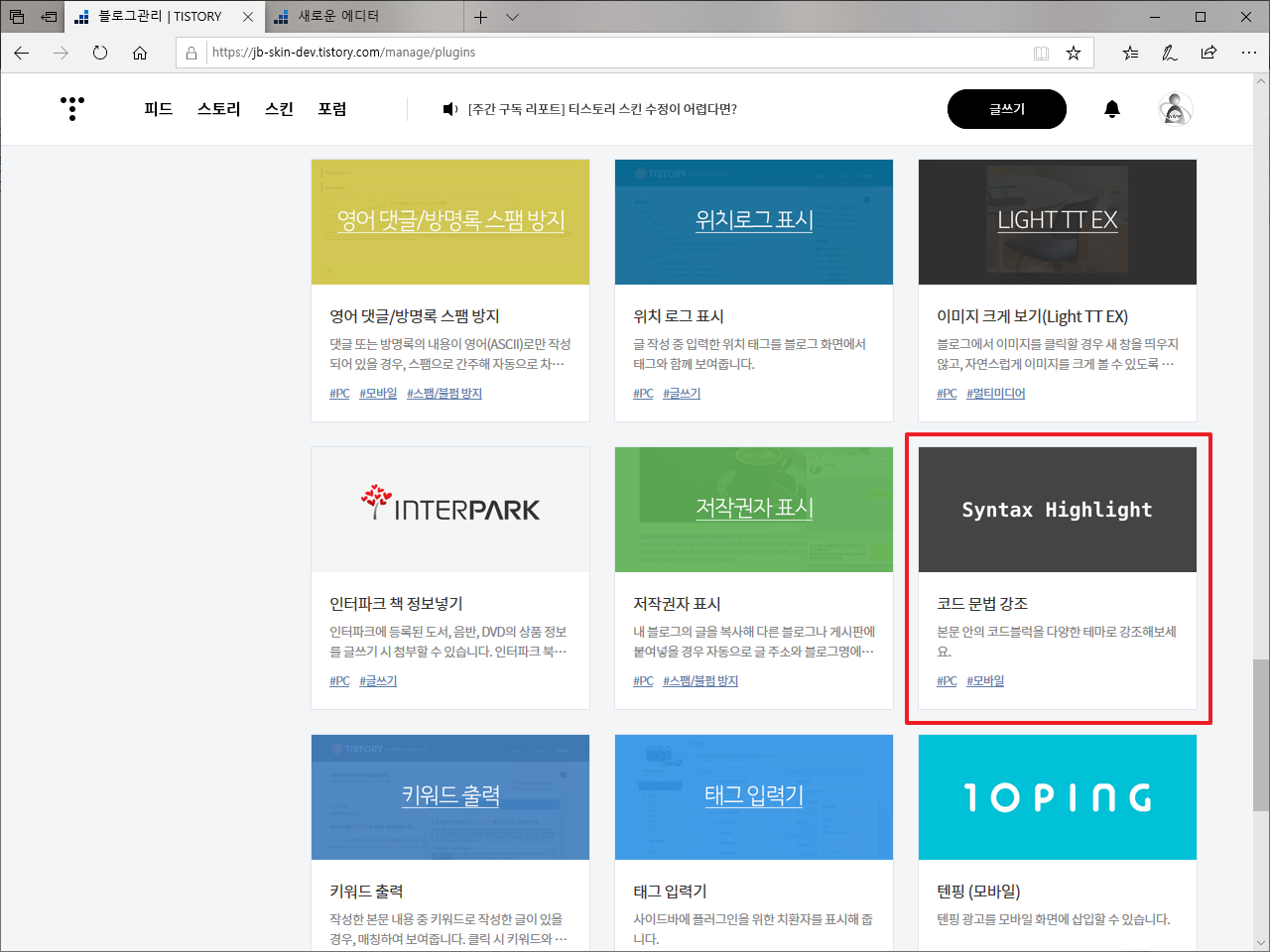
Task: Open browser settings and more menu
Action: click(1248, 54)
